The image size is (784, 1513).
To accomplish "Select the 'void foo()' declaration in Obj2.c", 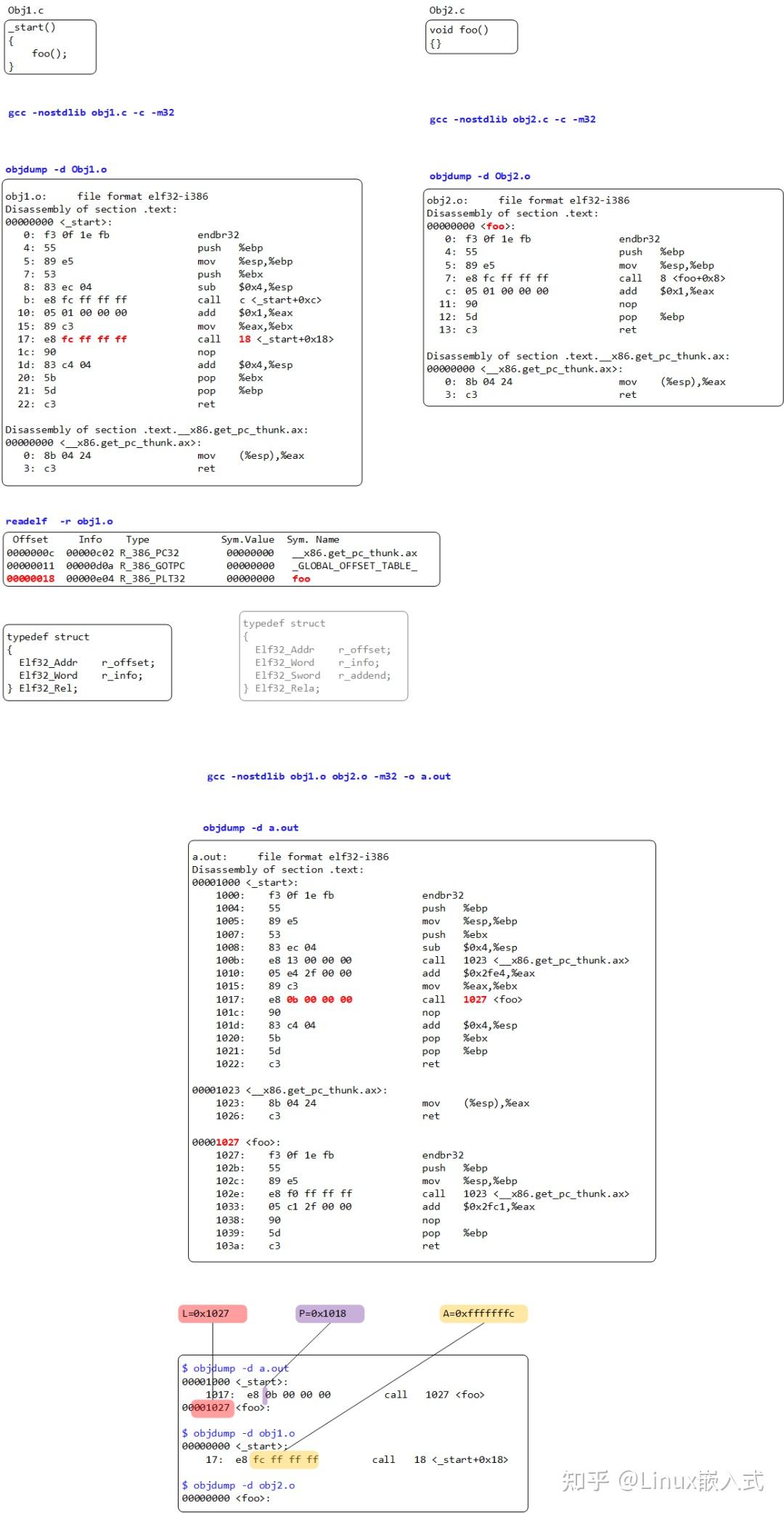I will (x=459, y=30).
